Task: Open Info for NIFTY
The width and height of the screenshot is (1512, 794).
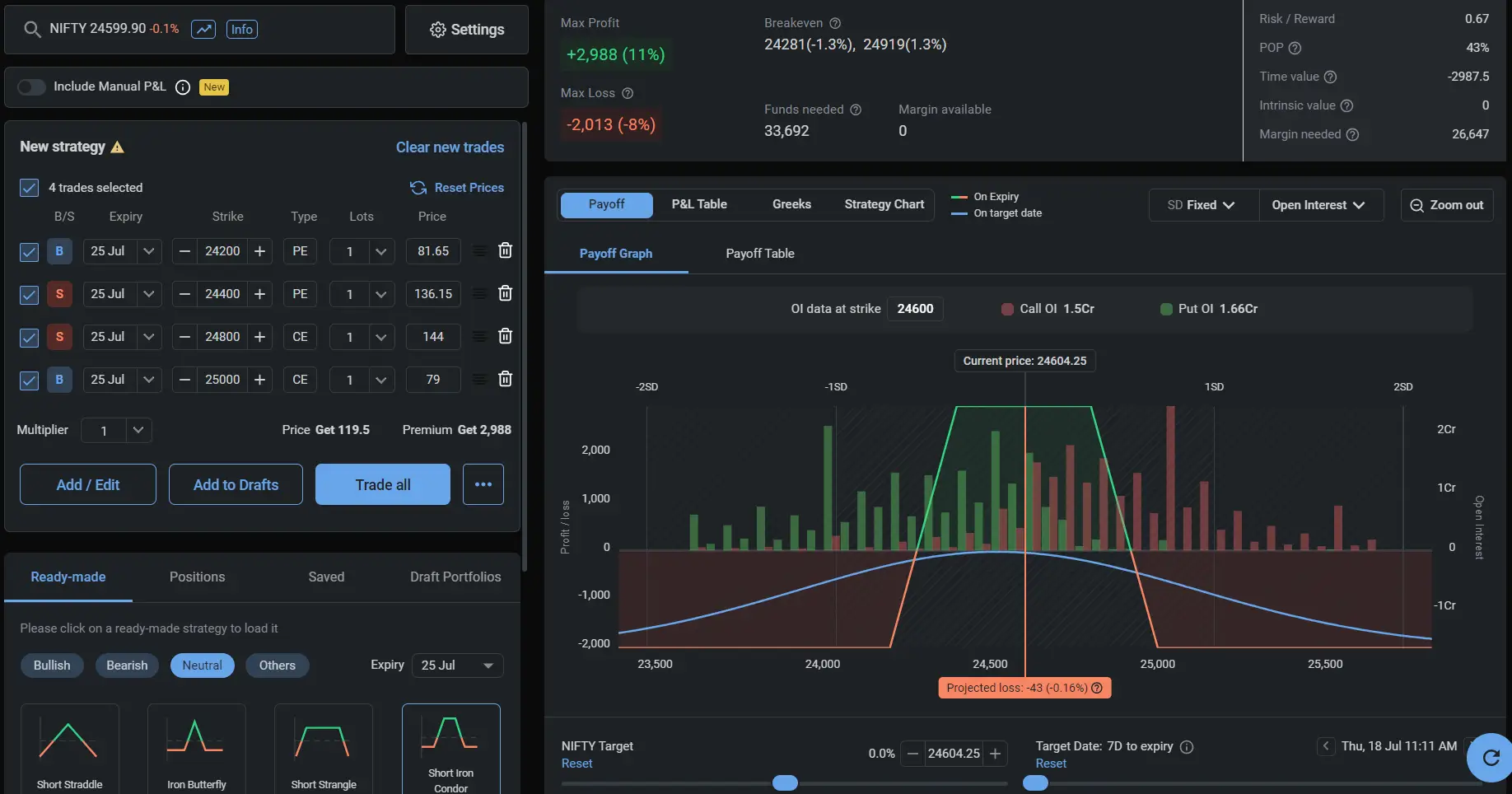Action: coord(242,30)
